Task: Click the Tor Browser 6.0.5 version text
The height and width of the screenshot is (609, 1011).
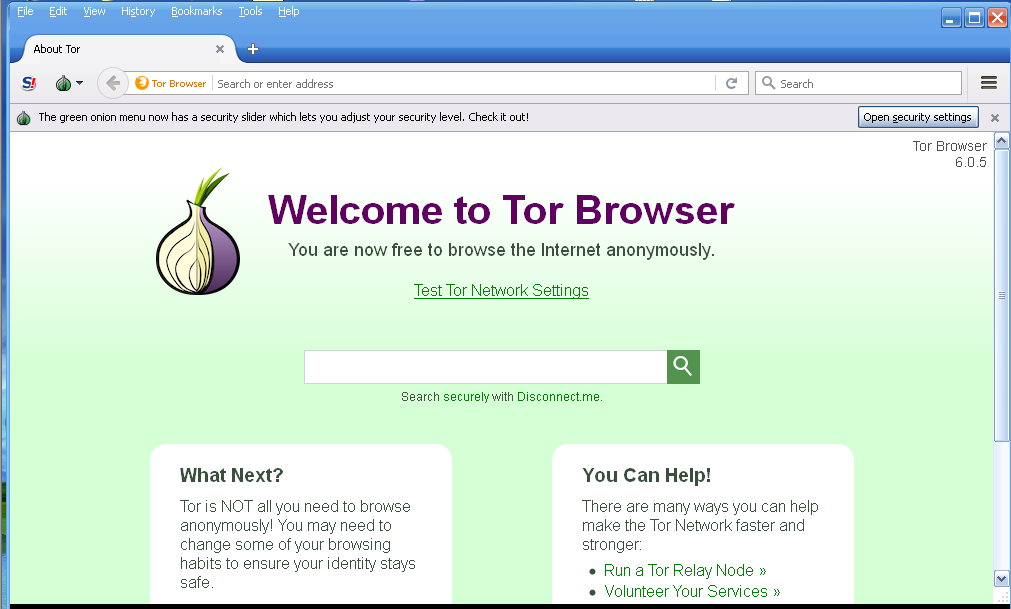Action: [949, 154]
